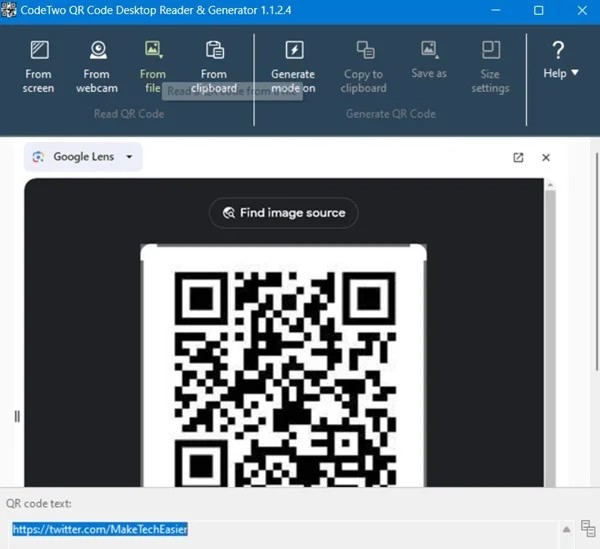Viewport: 600px width, 549px height.
Task: Close the Google Lens side panel
Action: click(546, 157)
